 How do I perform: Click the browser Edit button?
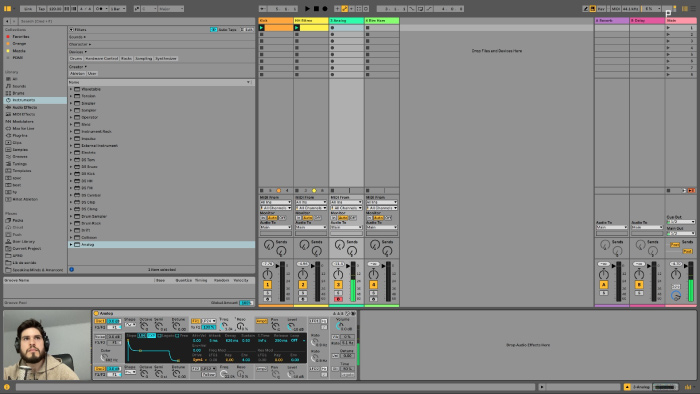pos(247,29)
